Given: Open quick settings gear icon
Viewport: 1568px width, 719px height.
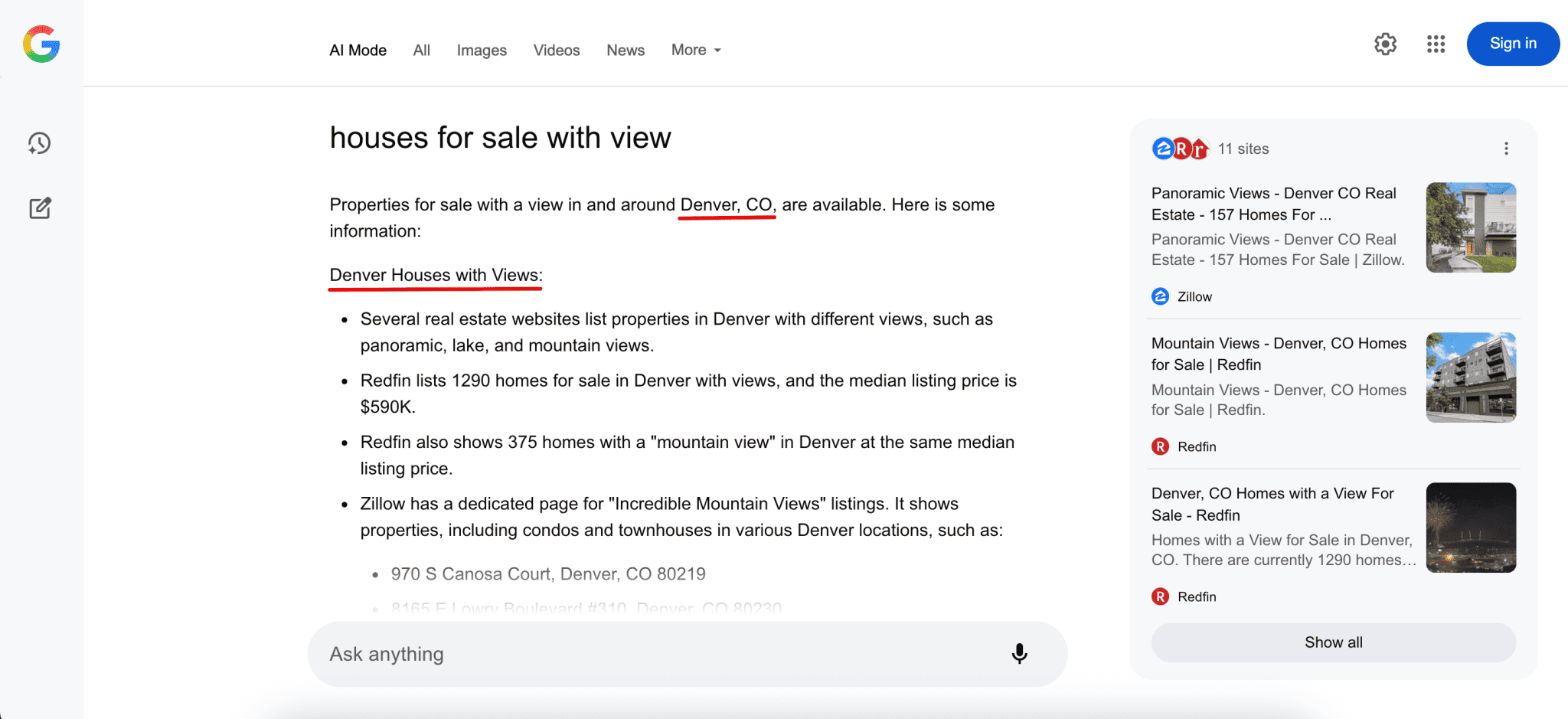Looking at the screenshot, I should (1385, 44).
